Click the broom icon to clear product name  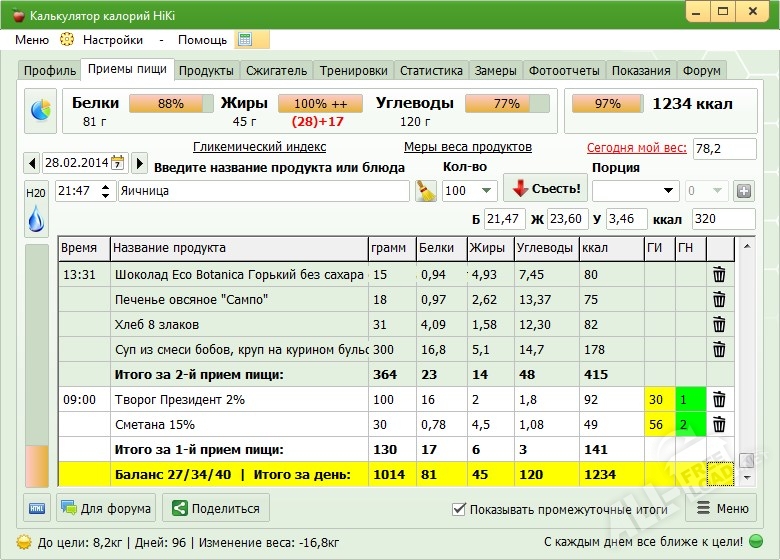click(426, 191)
